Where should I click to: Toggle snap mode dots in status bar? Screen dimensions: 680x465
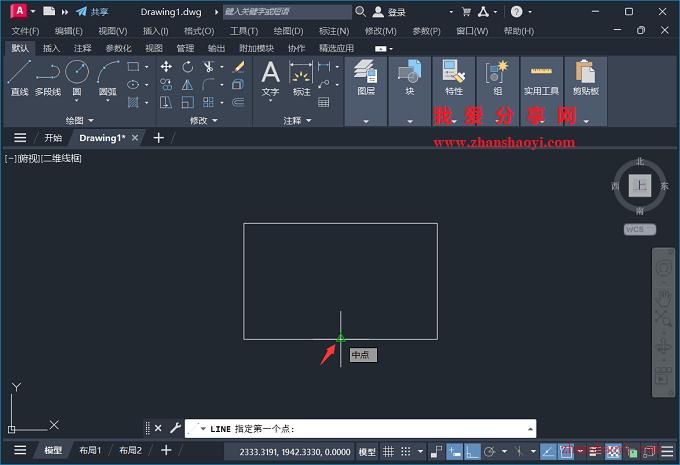tap(405, 452)
